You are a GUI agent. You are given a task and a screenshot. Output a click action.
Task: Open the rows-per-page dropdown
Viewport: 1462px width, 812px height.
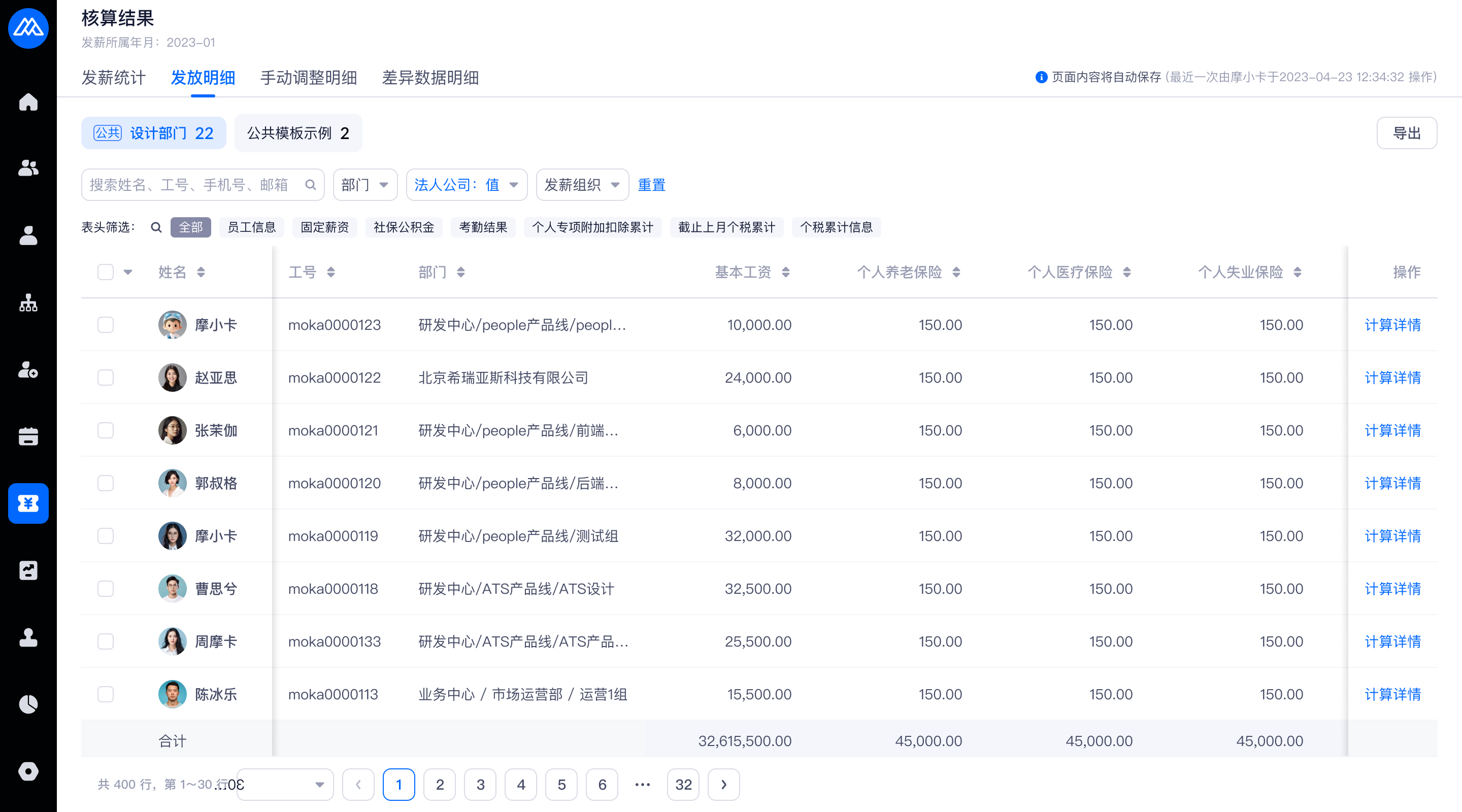[285, 785]
